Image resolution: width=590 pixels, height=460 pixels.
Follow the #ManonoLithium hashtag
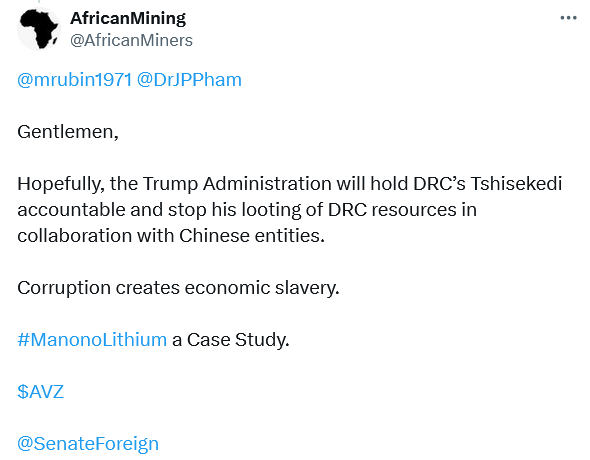(92, 340)
